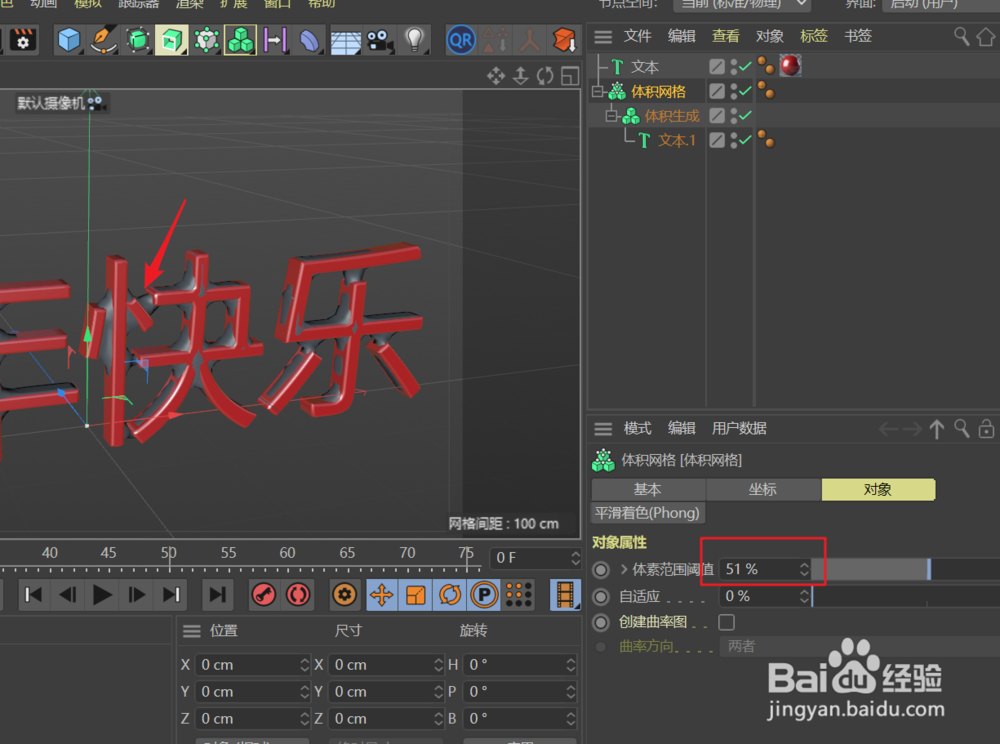Collapse the 体积网格 tree branch
This screenshot has width=1000, height=744.
(x=596, y=90)
